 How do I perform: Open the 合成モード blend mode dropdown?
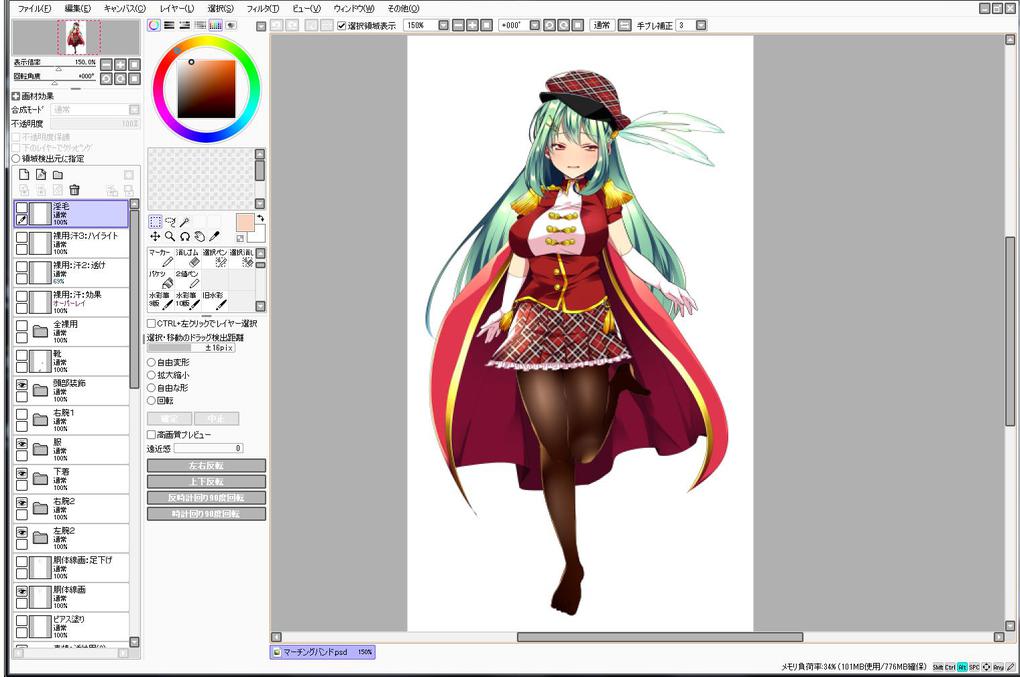pos(135,110)
